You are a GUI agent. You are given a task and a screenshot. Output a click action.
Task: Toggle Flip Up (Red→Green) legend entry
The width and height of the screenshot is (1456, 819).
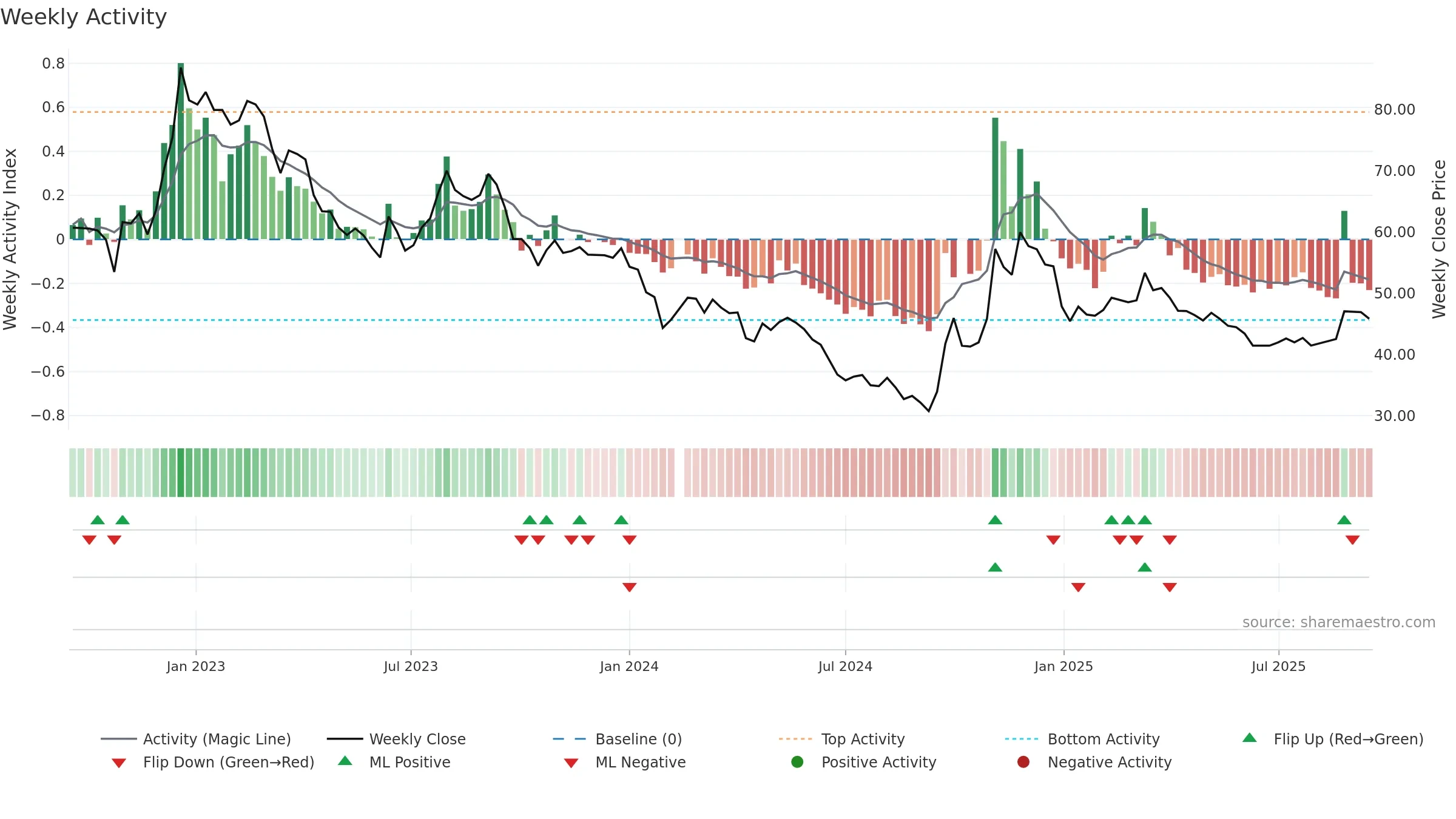(x=1333, y=739)
